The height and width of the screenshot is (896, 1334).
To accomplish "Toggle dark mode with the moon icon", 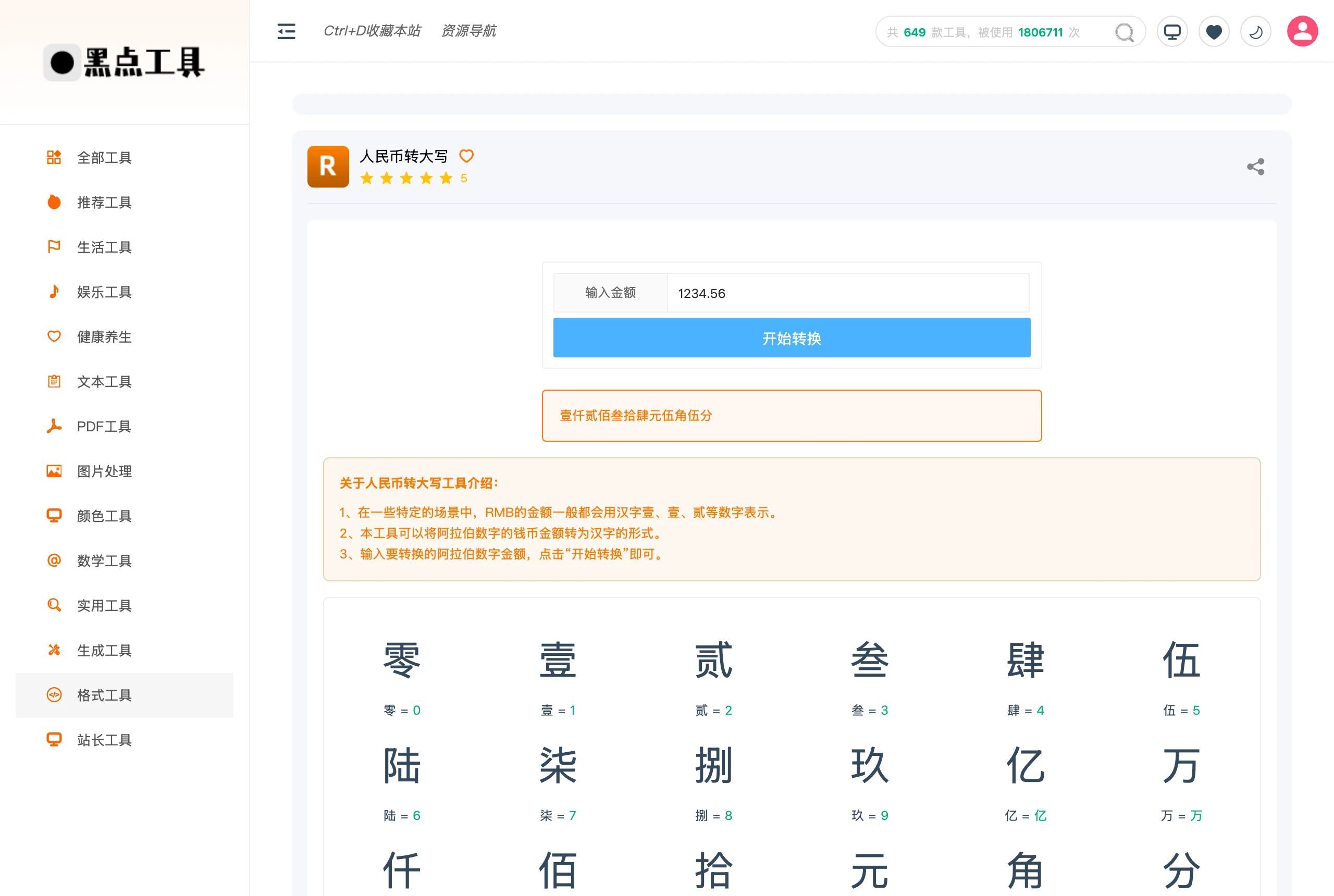I will pos(1256,31).
